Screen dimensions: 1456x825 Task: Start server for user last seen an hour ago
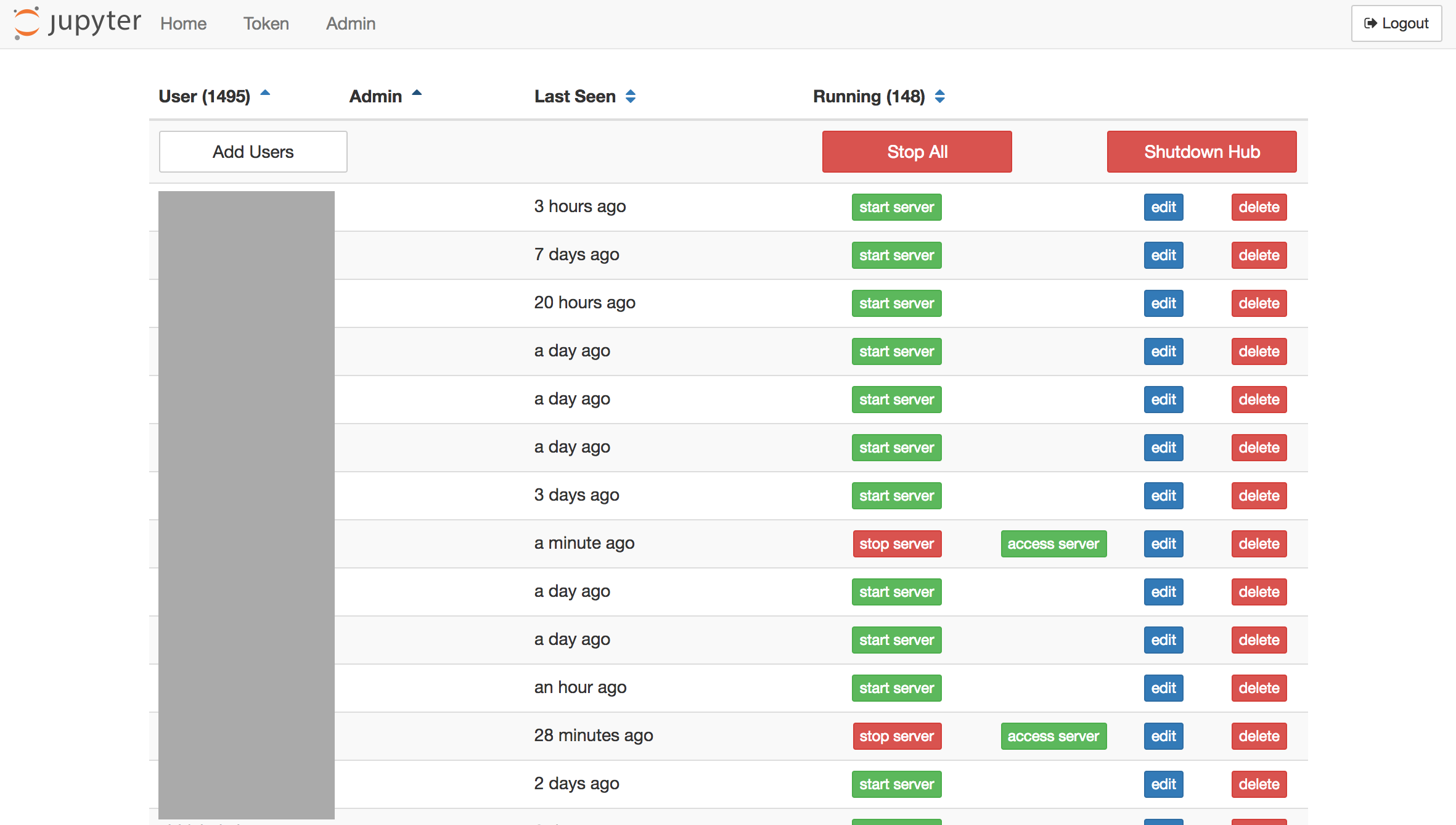pyautogui.click(x=895, y=688)
